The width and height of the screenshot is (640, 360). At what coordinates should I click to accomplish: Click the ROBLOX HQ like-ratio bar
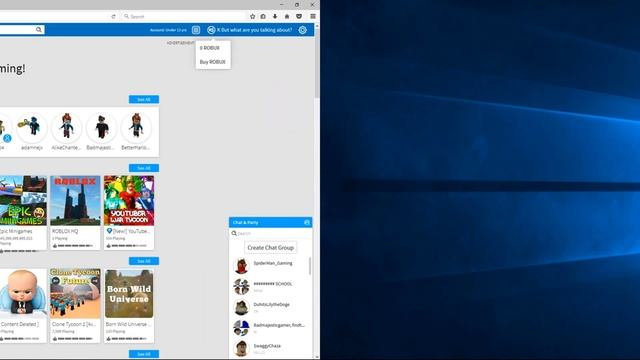pos(75,246)
